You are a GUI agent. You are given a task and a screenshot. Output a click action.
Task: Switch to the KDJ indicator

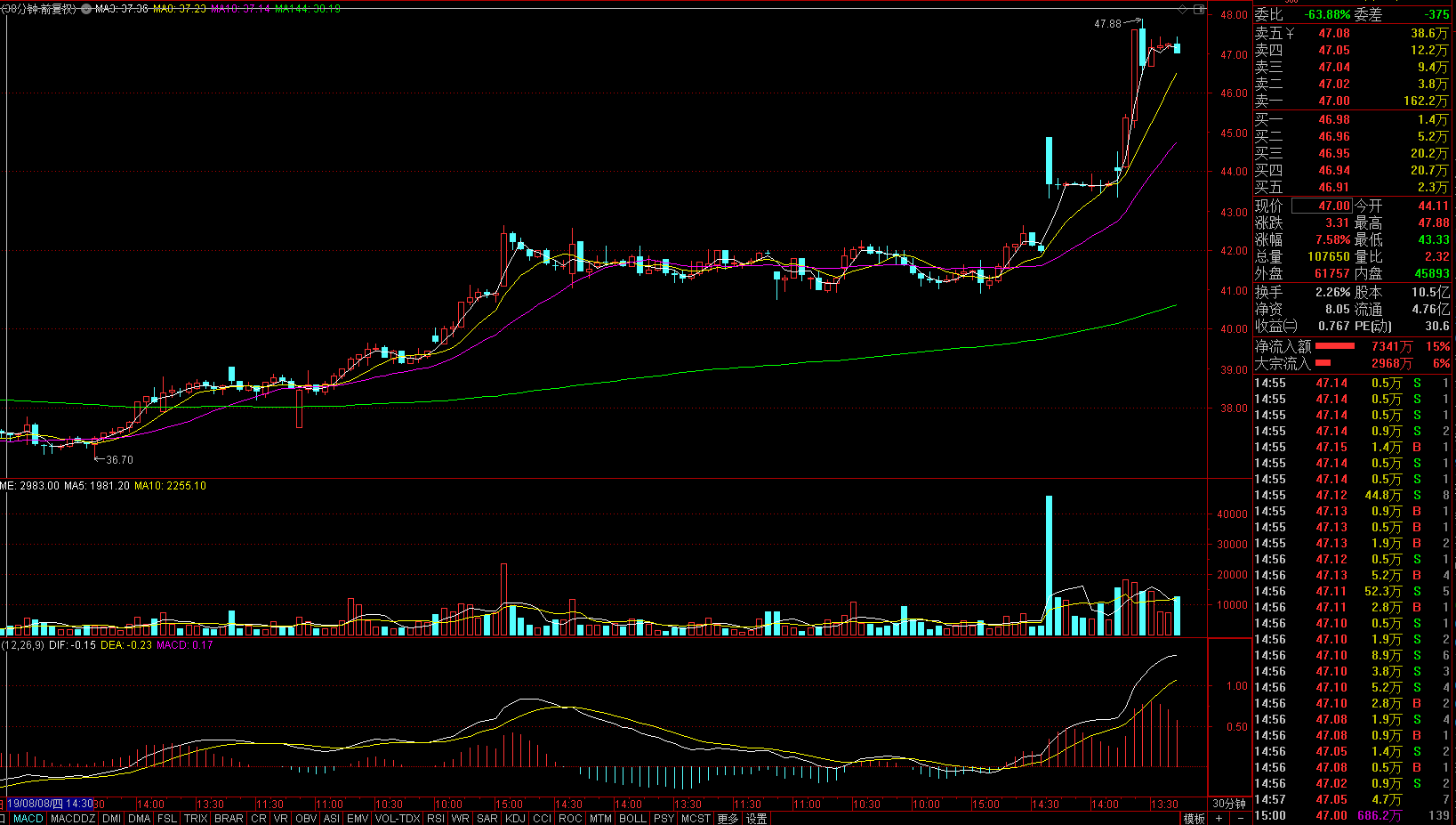point(515,819)
